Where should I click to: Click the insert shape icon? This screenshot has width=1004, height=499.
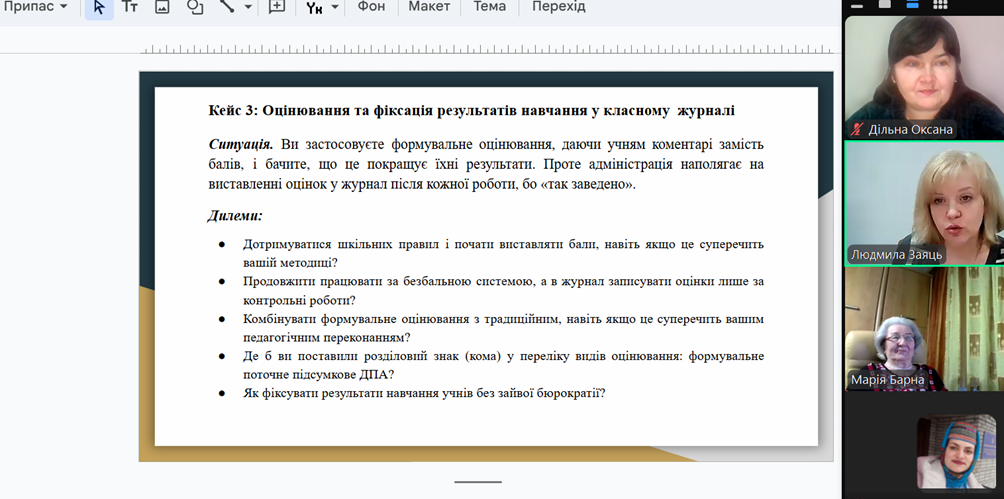195,7
